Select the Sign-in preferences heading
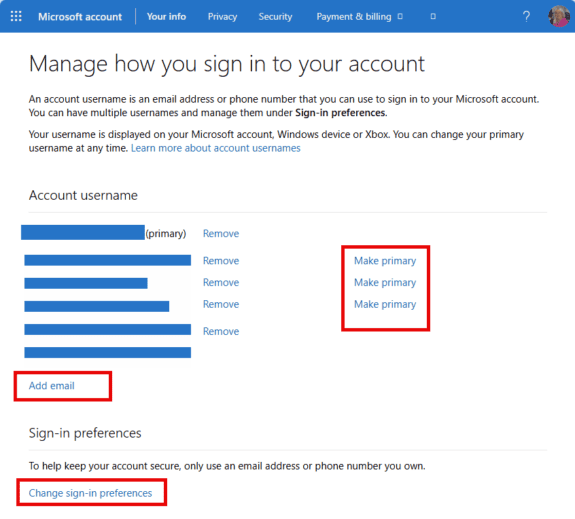 coord(85,433)
